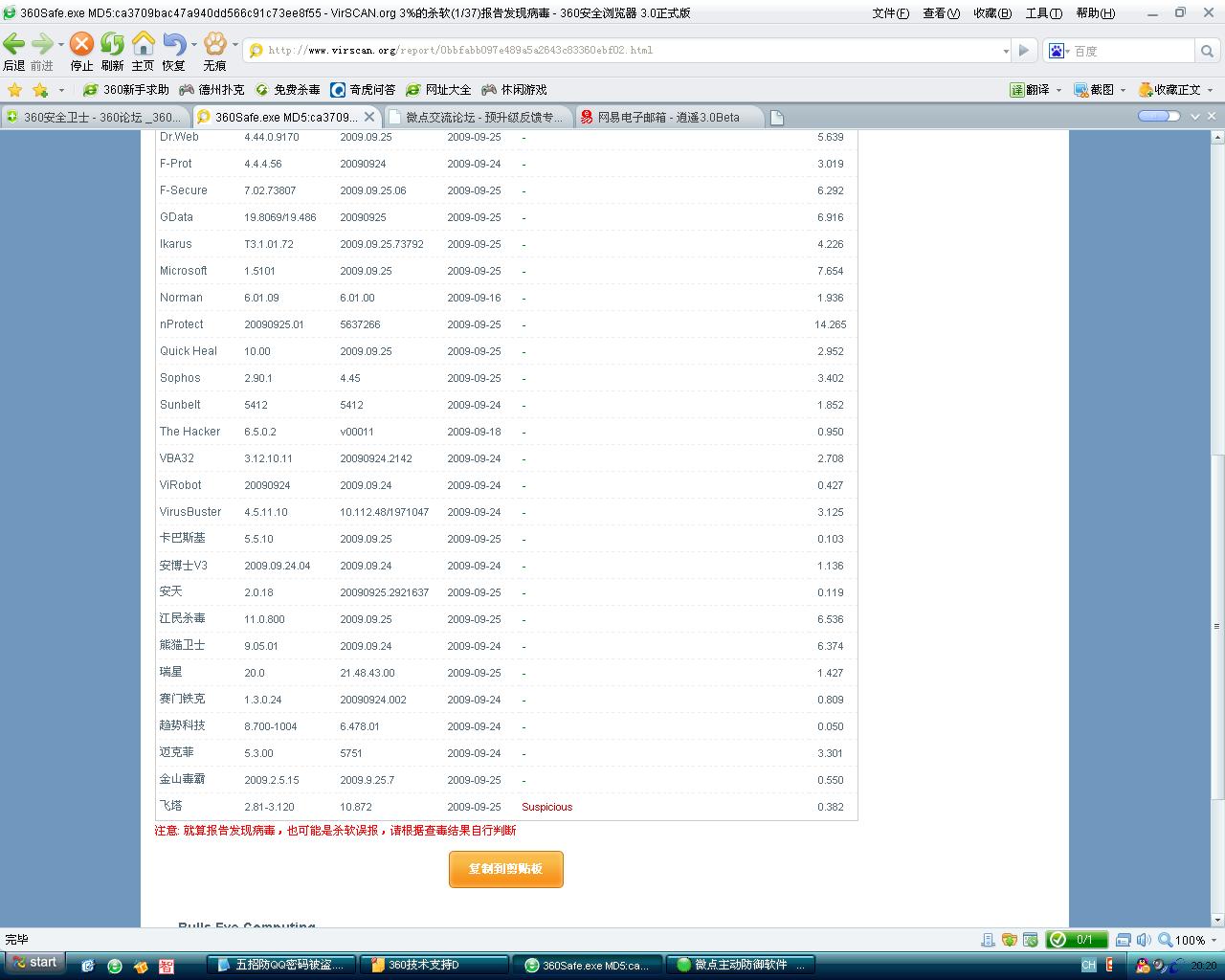
Task: Click the 0/1 ad-block counter
Action: [1076, 940]
